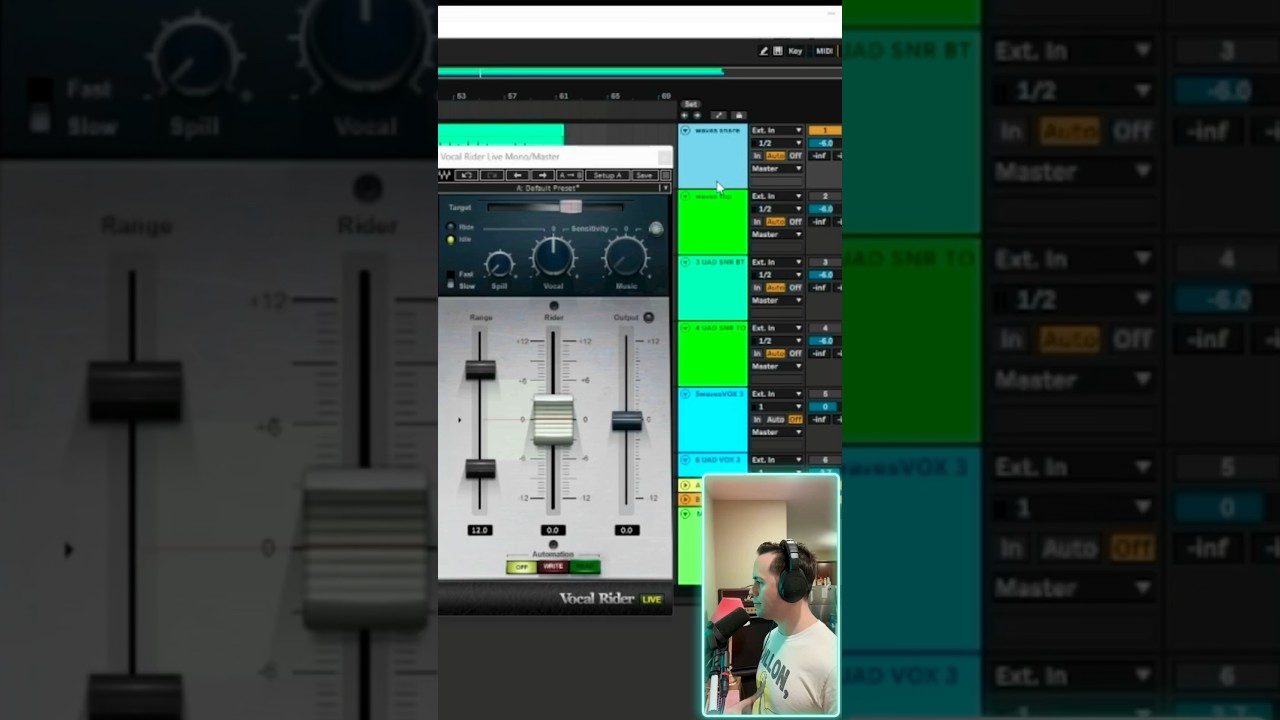Click the Rider fader cap
This screenshot has width=1280, height=720.
[553, 420]
